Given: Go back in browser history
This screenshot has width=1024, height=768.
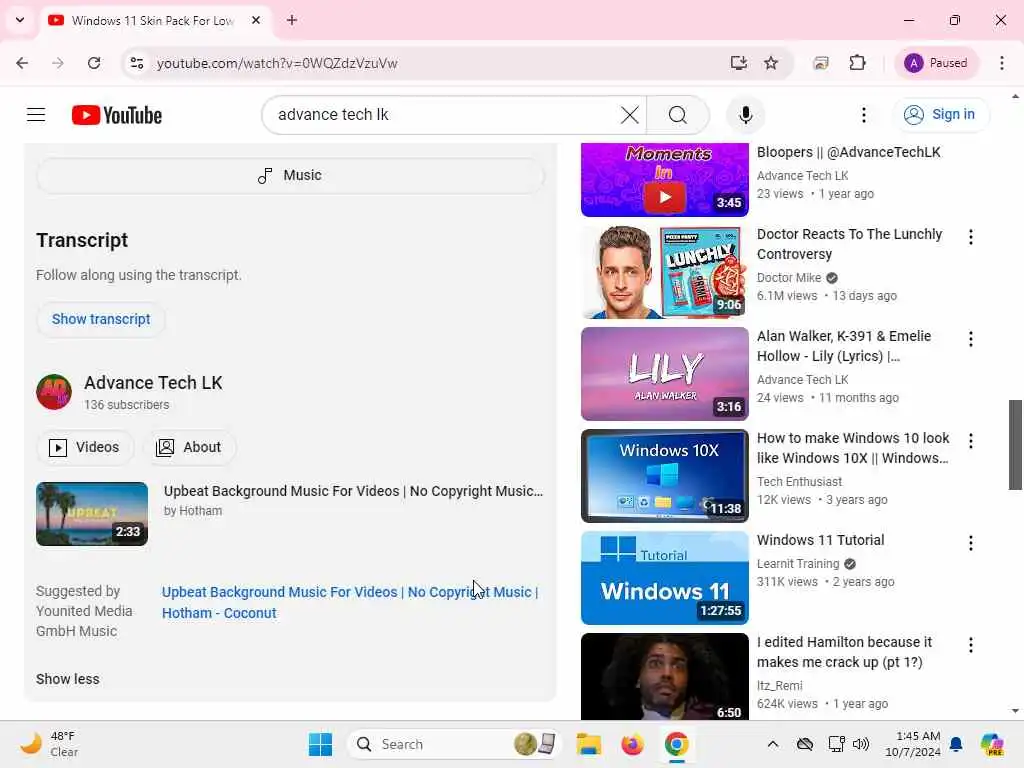Looking at the screenshot, I should coord(22,63).
